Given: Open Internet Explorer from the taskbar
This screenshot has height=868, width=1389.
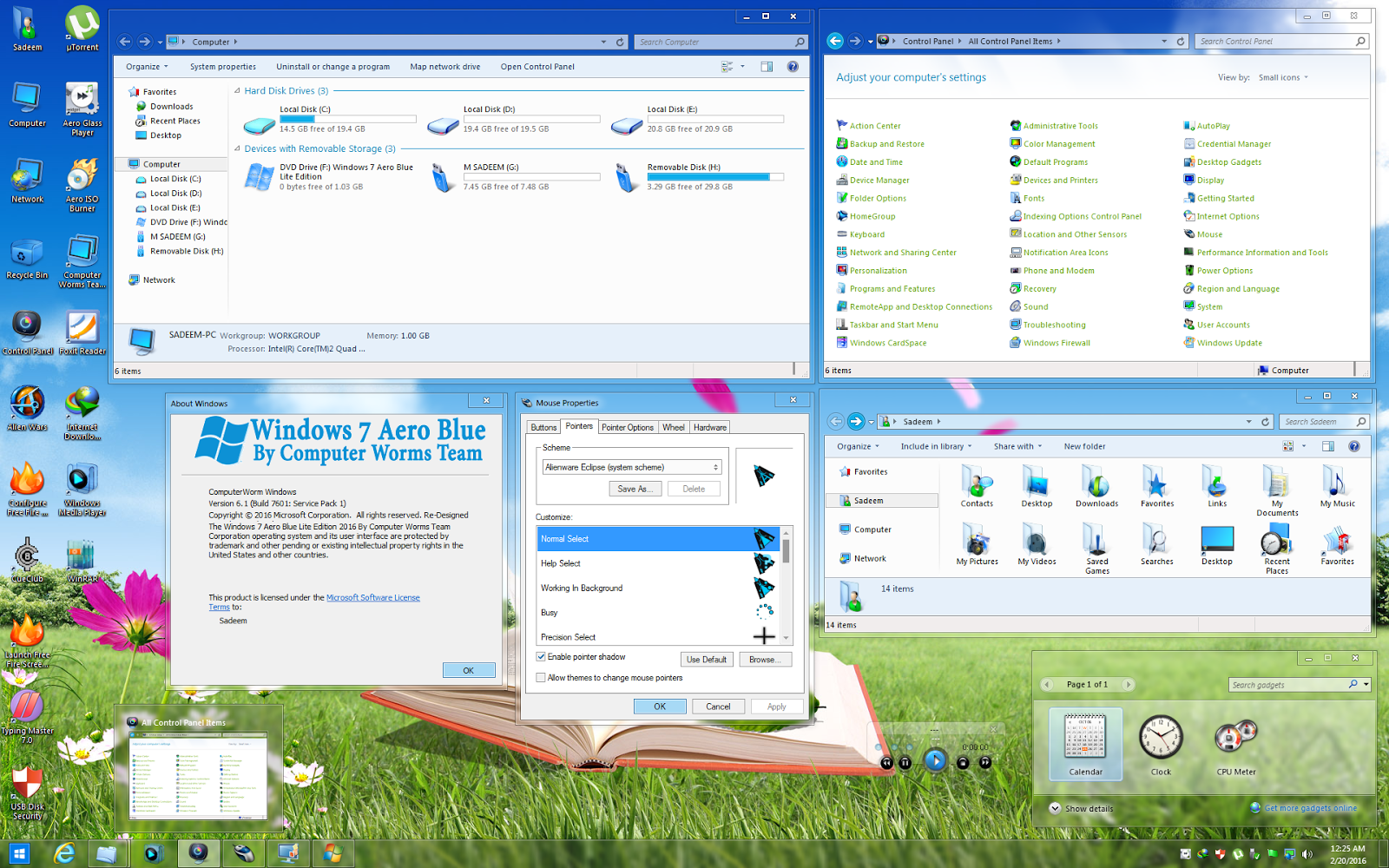Looking at the screenshot, I should (63, 853).
